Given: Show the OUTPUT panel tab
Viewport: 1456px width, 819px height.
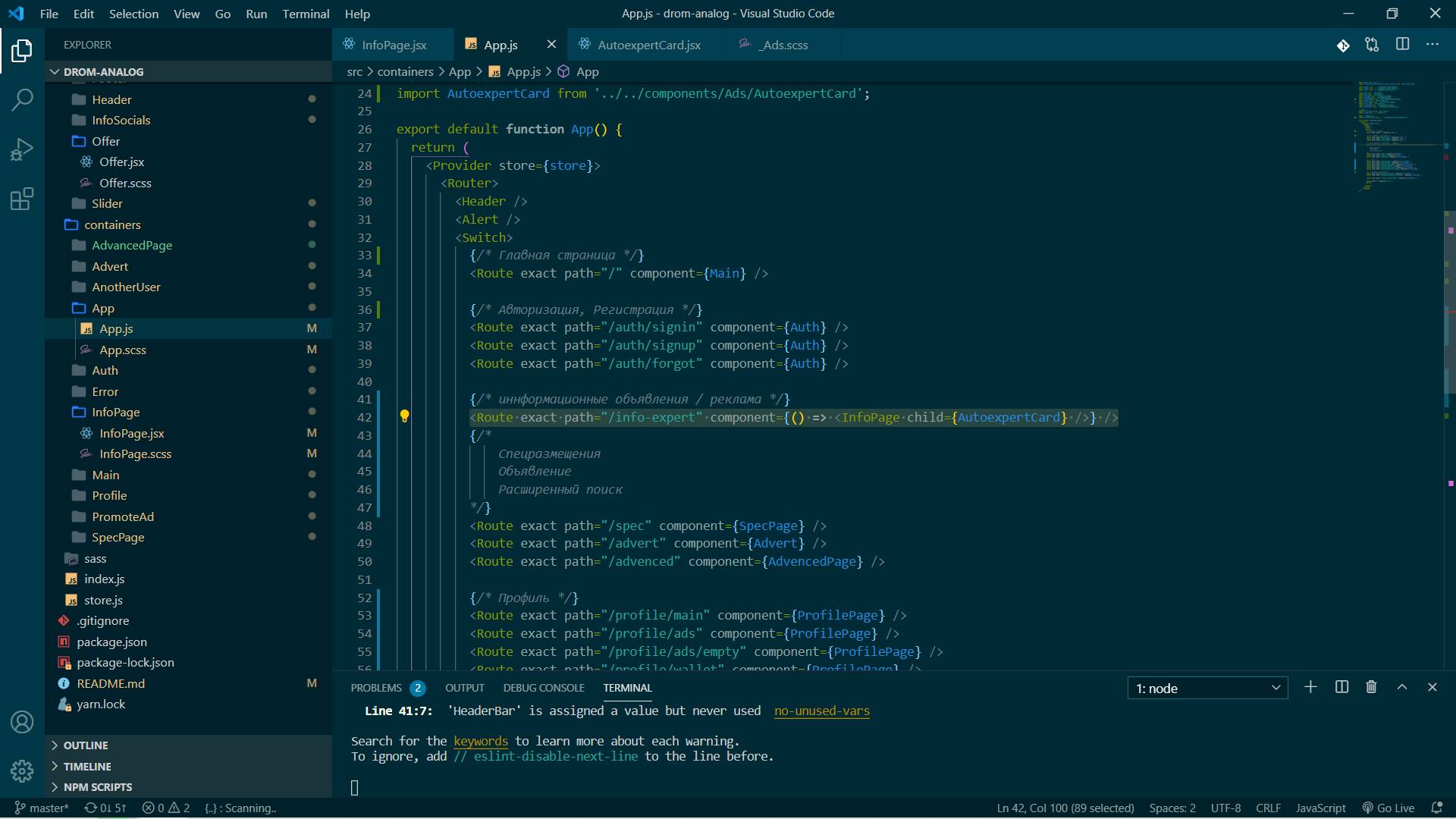Looking at the screenshot, I should pyautogui.click(x=465, y=688).
